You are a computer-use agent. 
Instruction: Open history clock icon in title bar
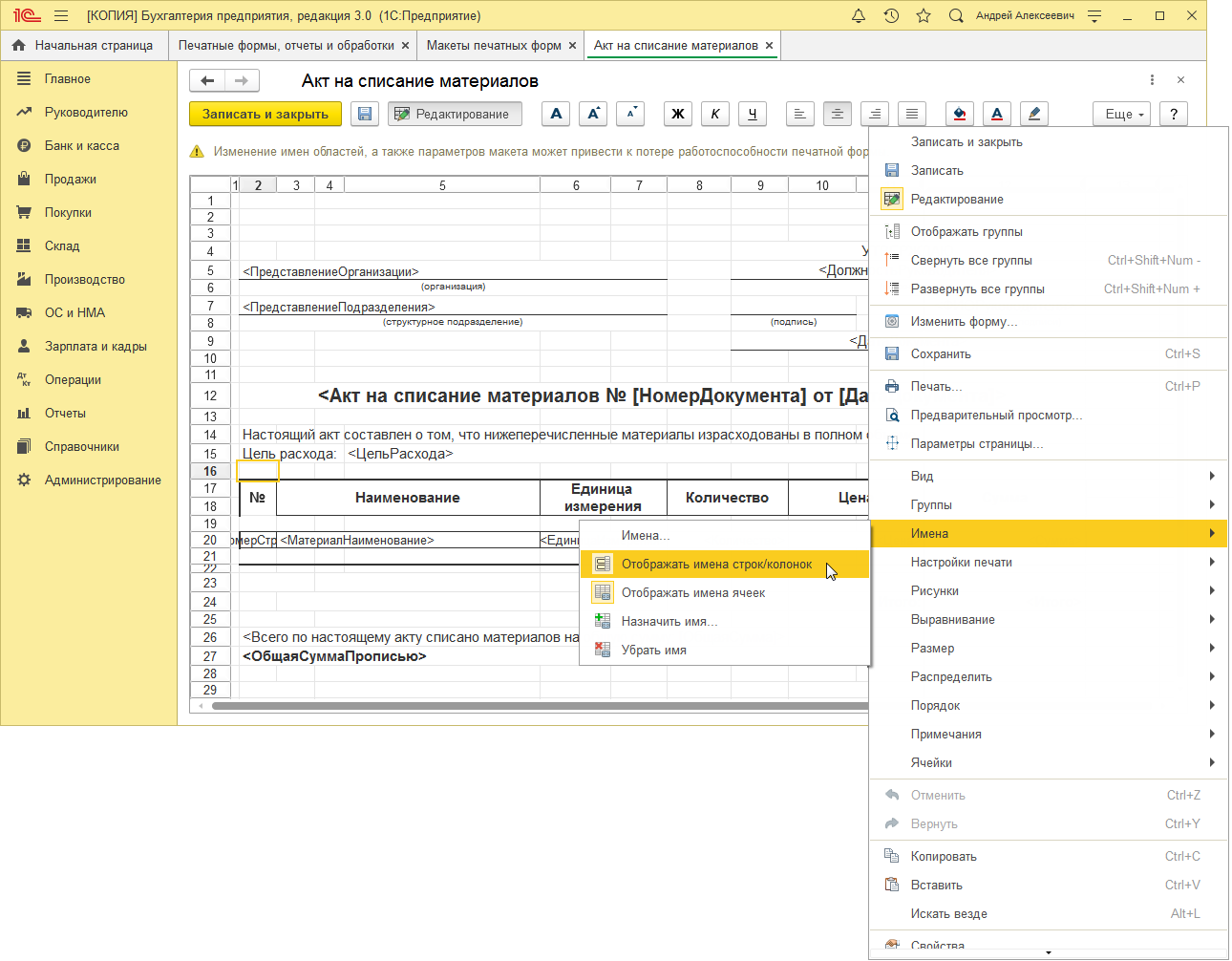click(x=891, y=15)
